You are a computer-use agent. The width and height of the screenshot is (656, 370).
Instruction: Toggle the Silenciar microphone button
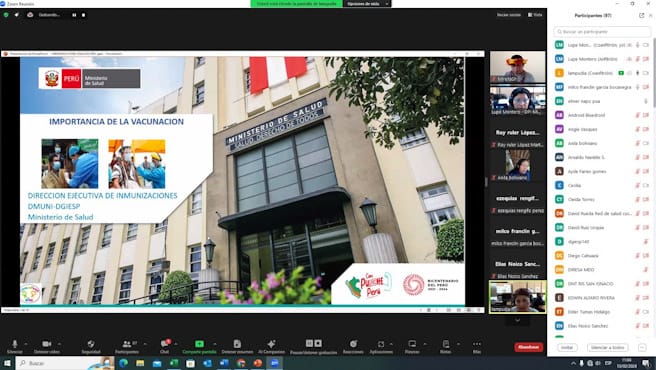click(x=15, y=344)
